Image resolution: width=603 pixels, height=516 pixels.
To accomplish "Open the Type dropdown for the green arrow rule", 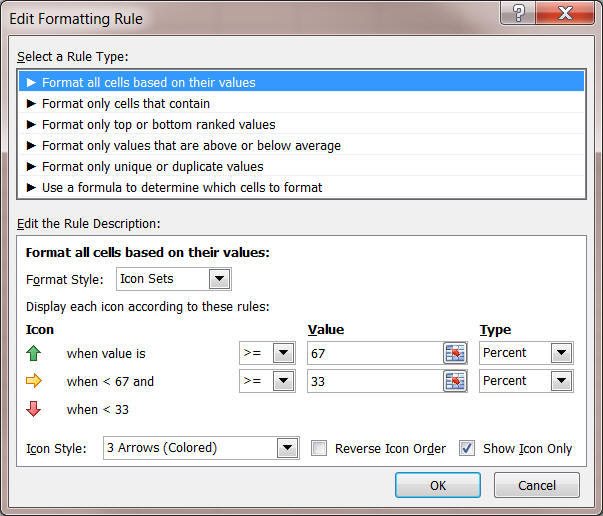I will click(561, 353).
